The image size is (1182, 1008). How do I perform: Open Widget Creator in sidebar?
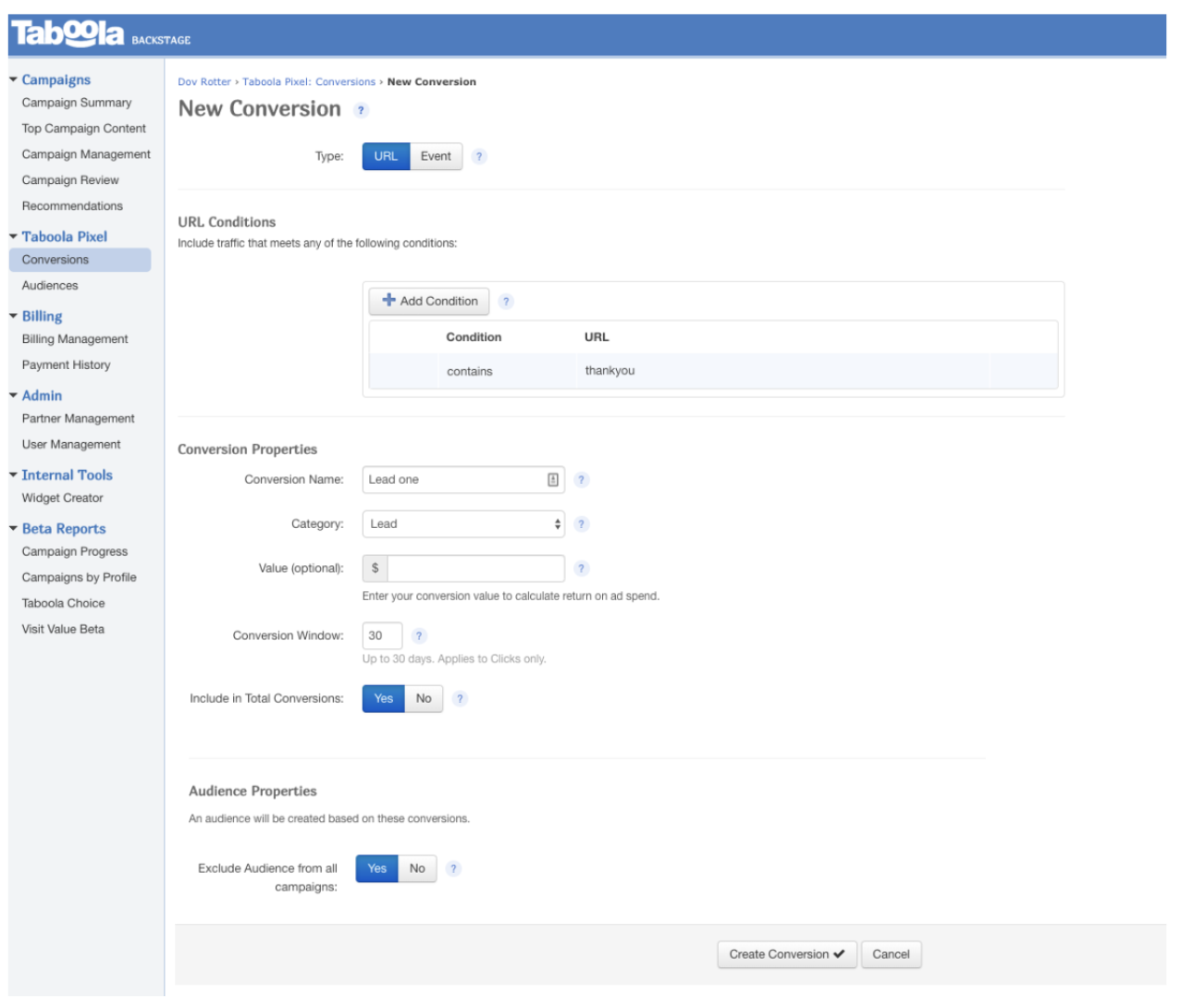(x=63, y=498)
